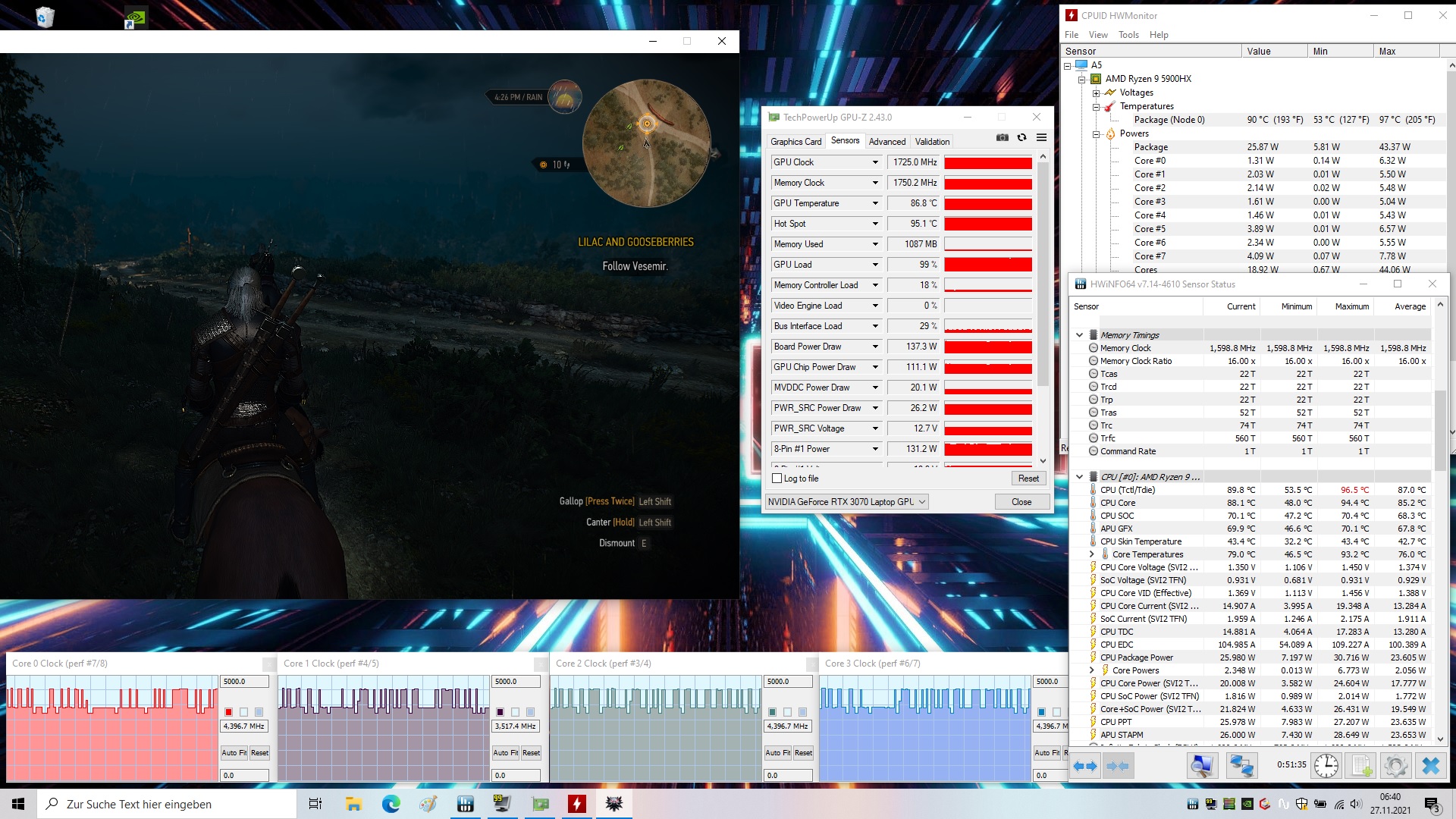This screenshot has width=1456, height=819.
Task: Click HWiNFO expand columns arrows icon
Action: click(1086, 766)
